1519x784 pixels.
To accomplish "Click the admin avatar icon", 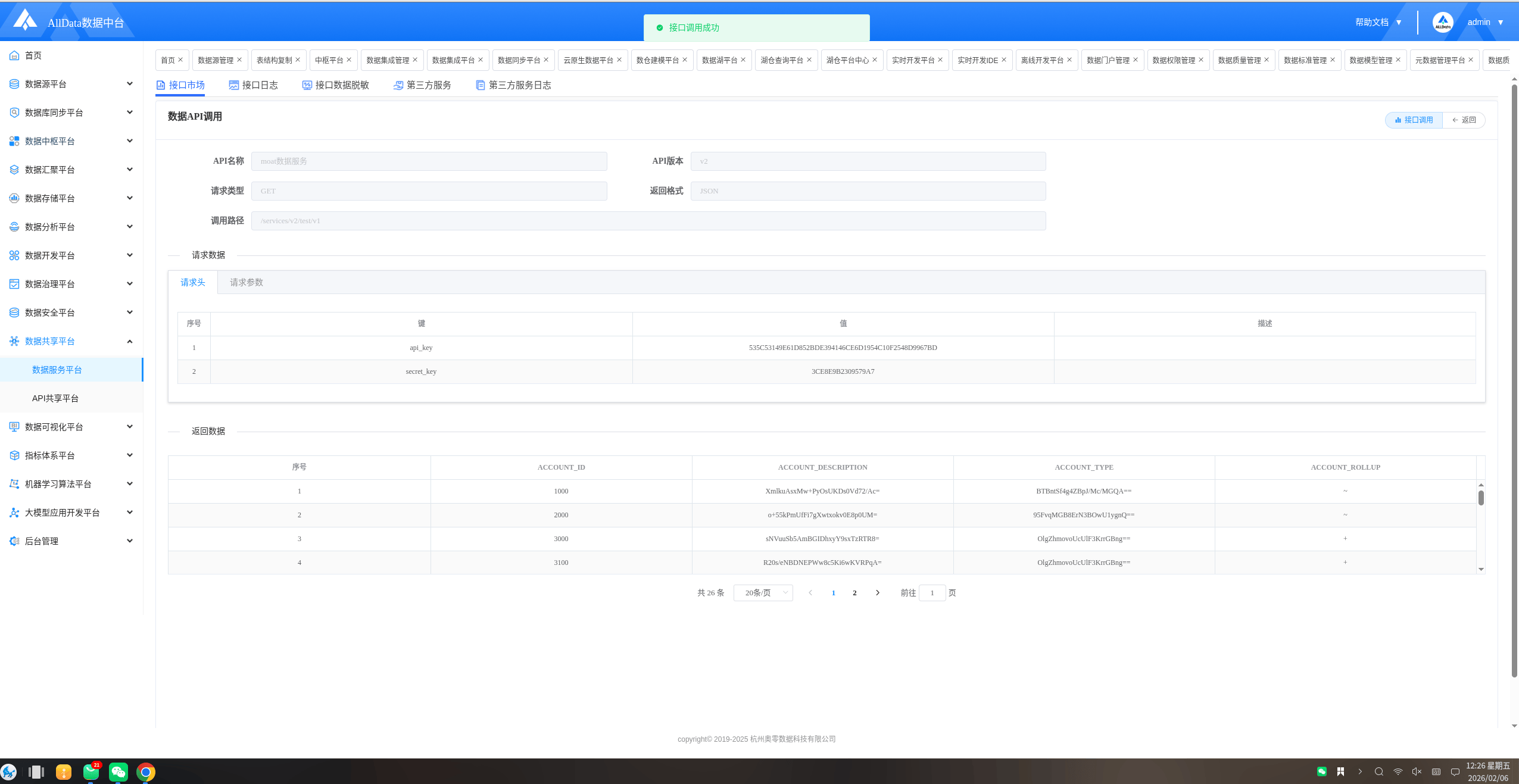I will click(1443, 23).
